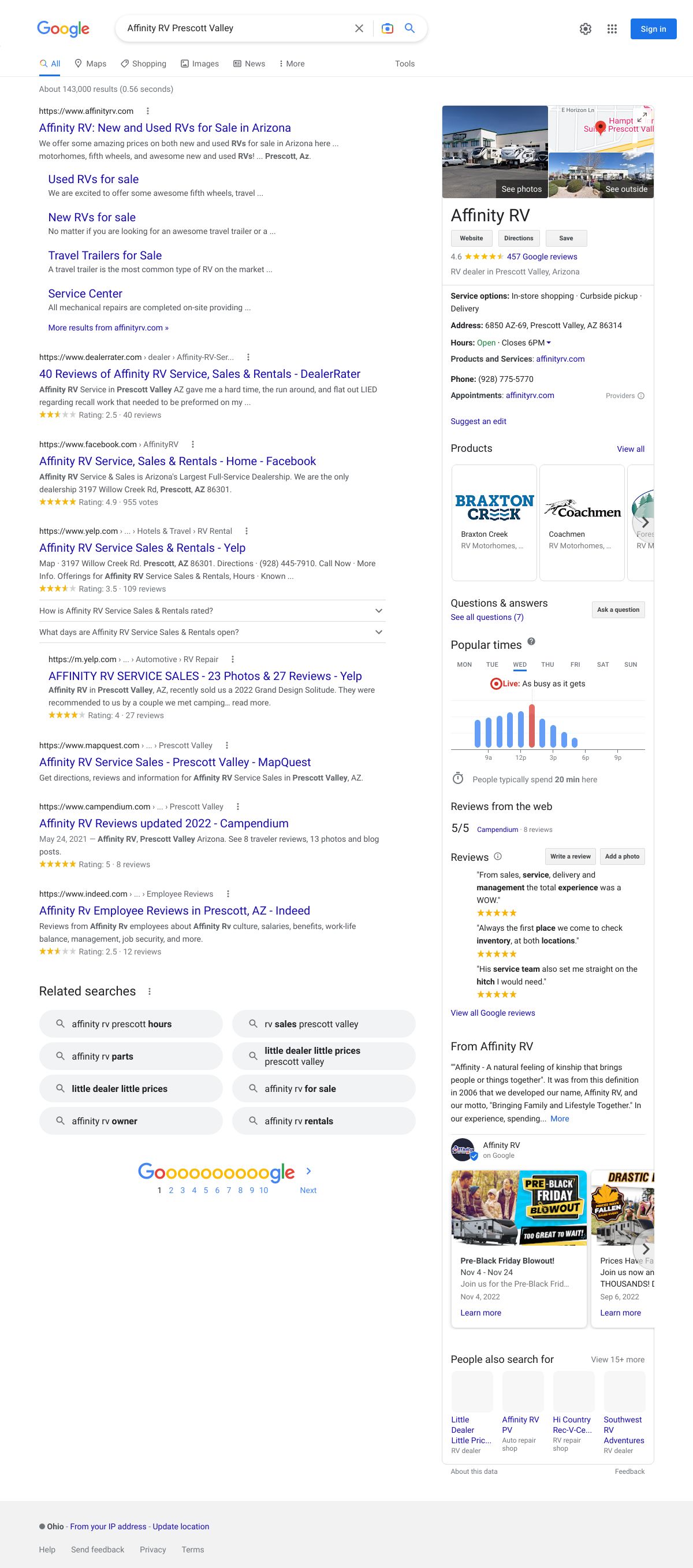Image resolution: width=693 pixels, height=1568 pixels.
Task: Switch to the Images tab
Action: click(x=200, y=64)
